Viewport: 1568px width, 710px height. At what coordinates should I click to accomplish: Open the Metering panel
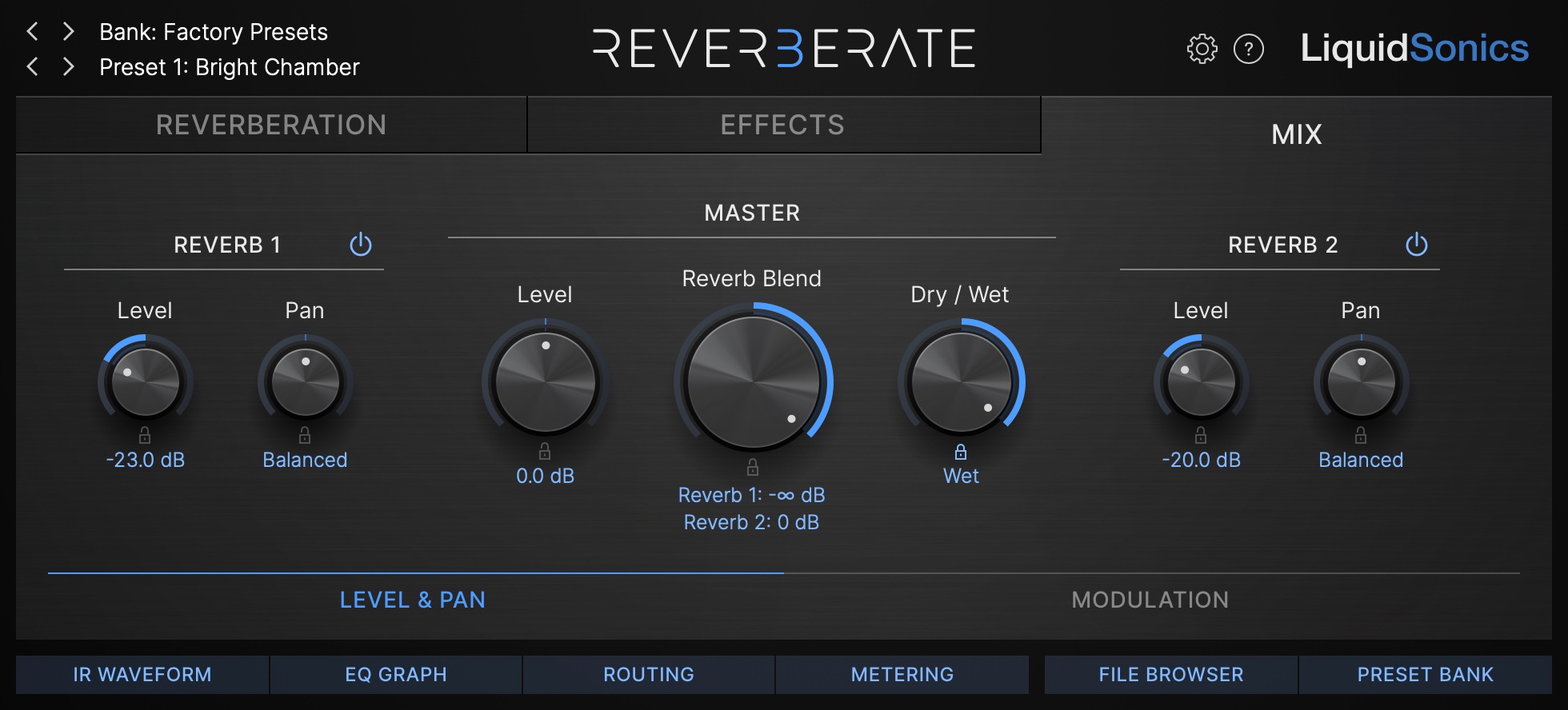[x=902, y=674]
